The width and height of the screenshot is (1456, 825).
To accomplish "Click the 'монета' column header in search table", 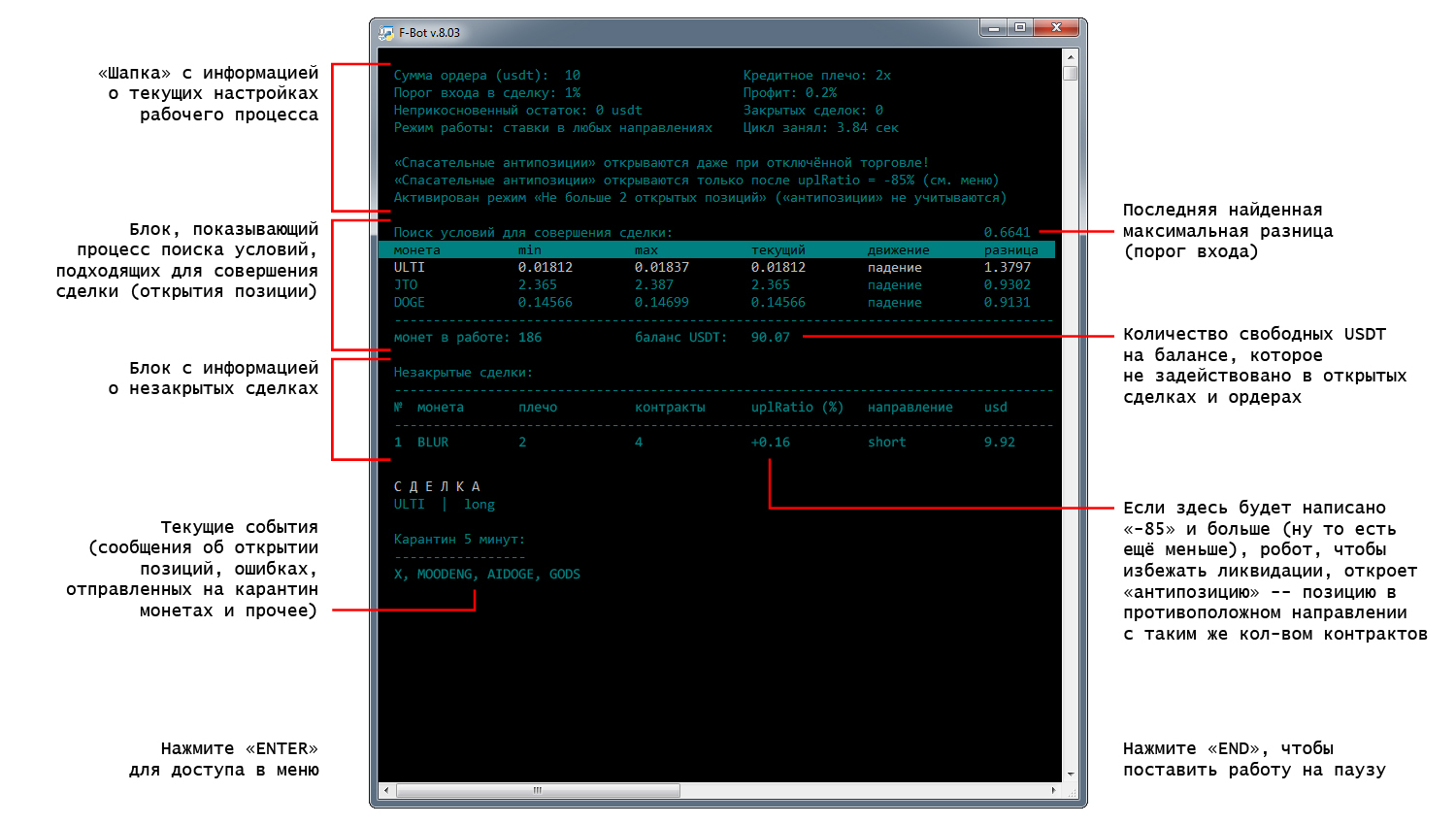I will click(x=417, y=250).
